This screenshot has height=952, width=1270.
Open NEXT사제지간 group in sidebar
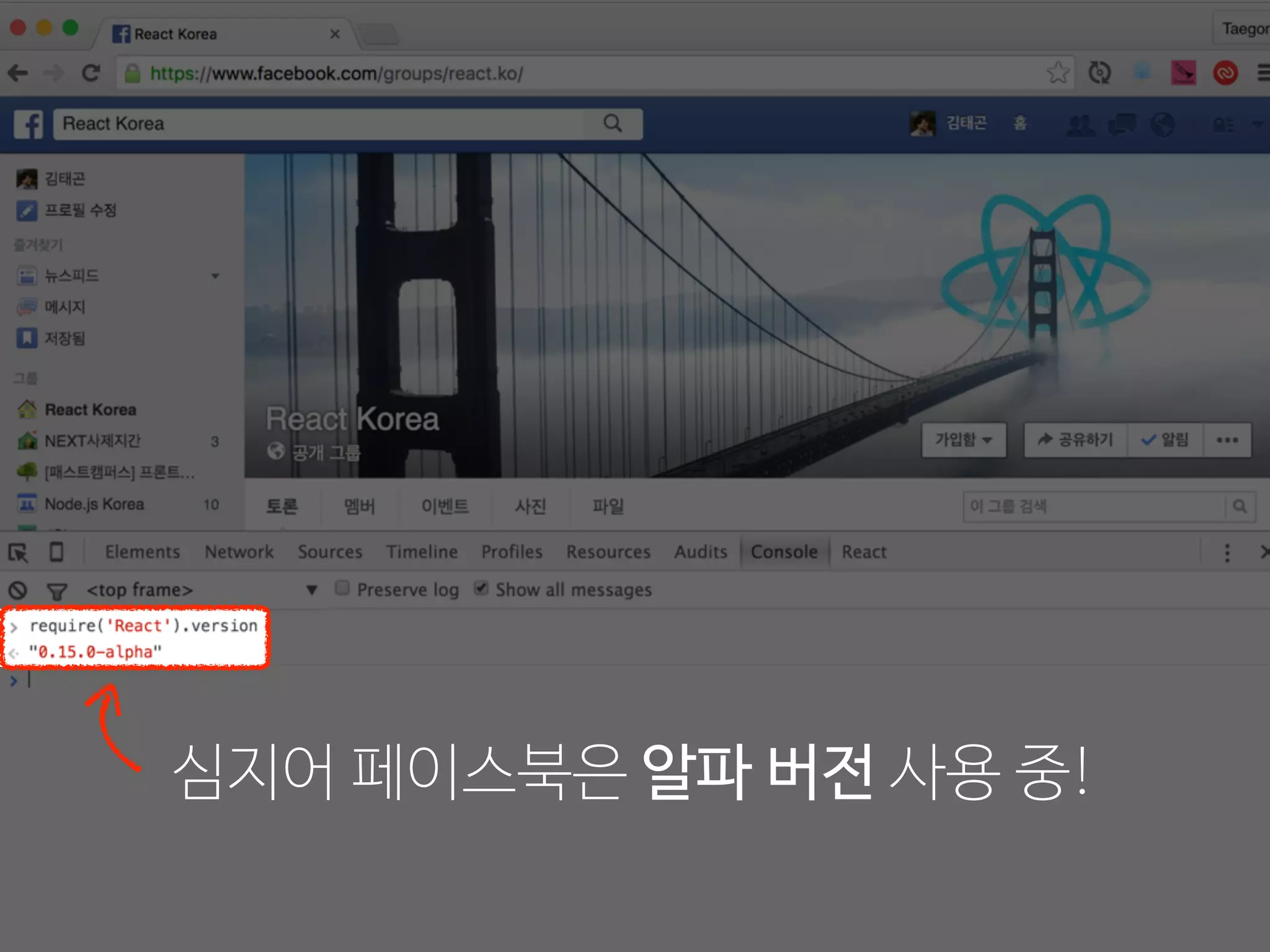tap(92, 441)
